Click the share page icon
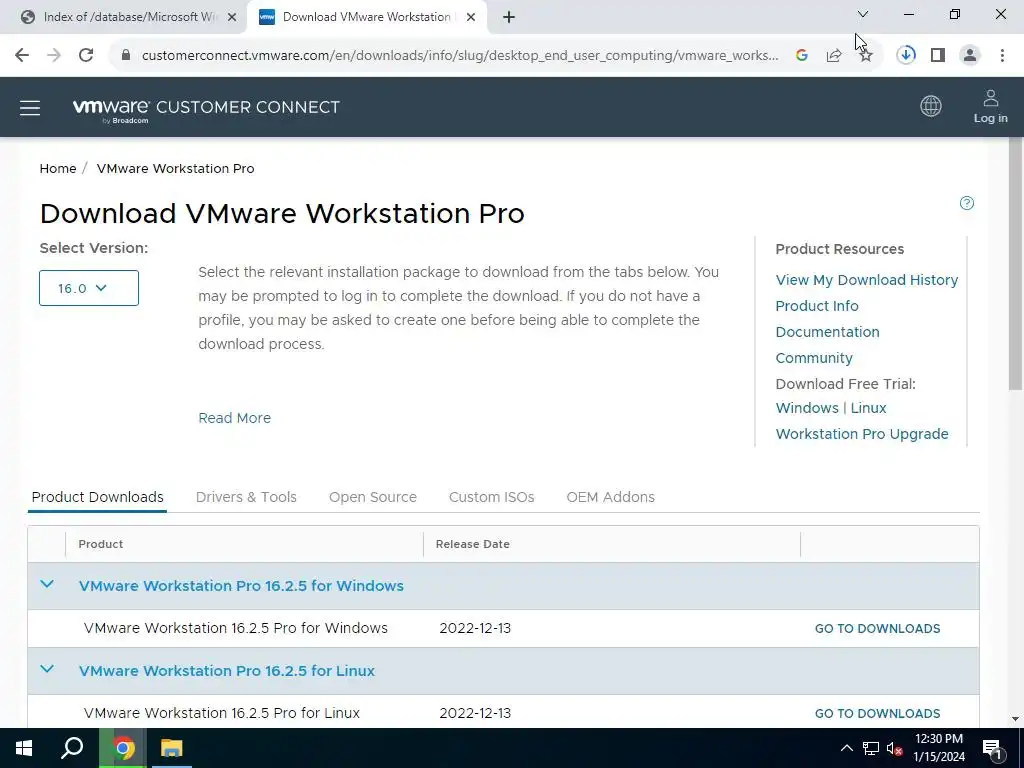1024x768 pixels. [x=834, y=56]
